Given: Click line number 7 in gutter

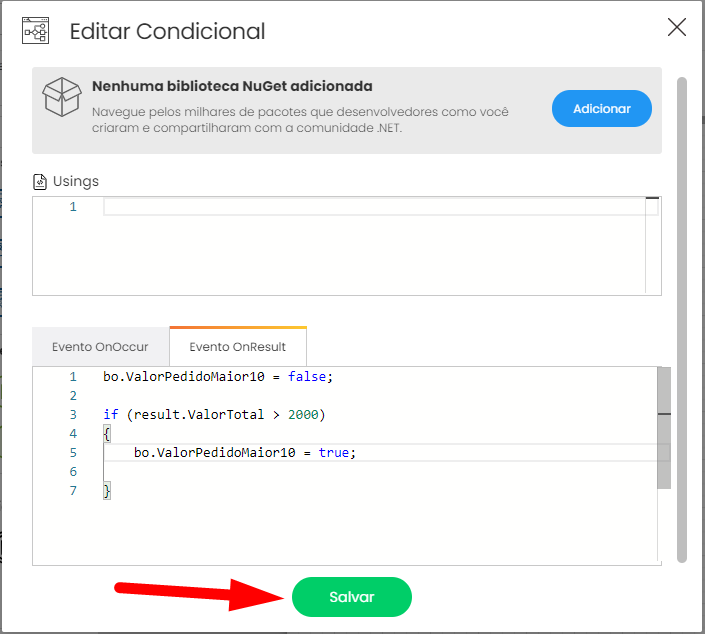Looking at the screenshot, I should point(73,490).
